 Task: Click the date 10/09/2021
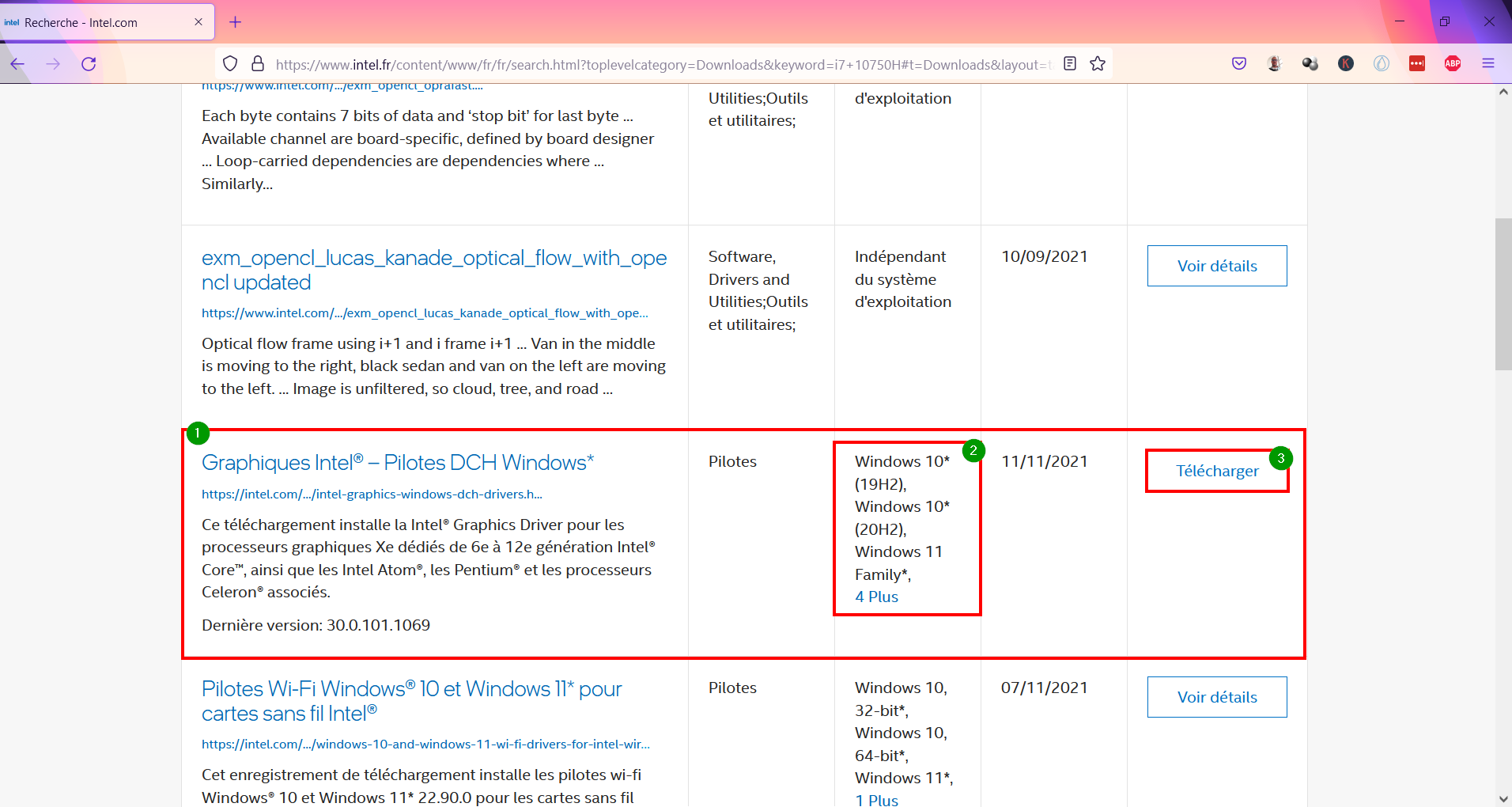tap(1044, 256)
